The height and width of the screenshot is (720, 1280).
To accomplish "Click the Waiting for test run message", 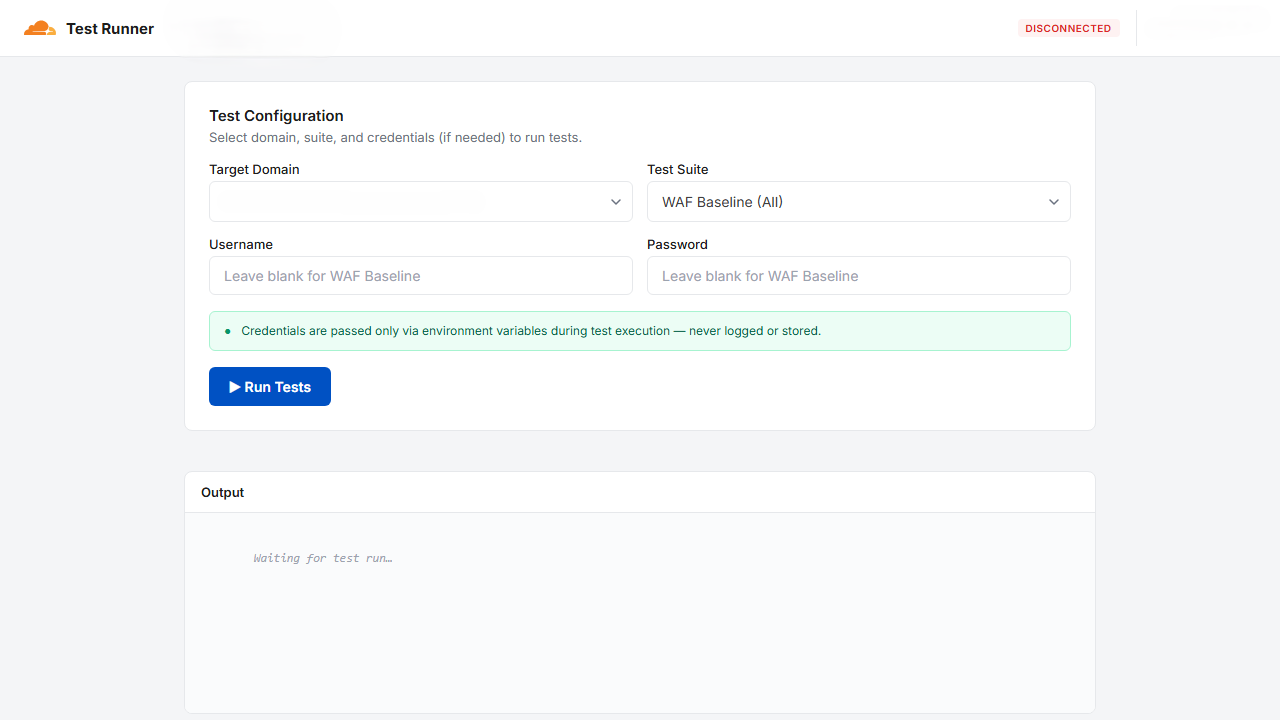I will point(323,558).
